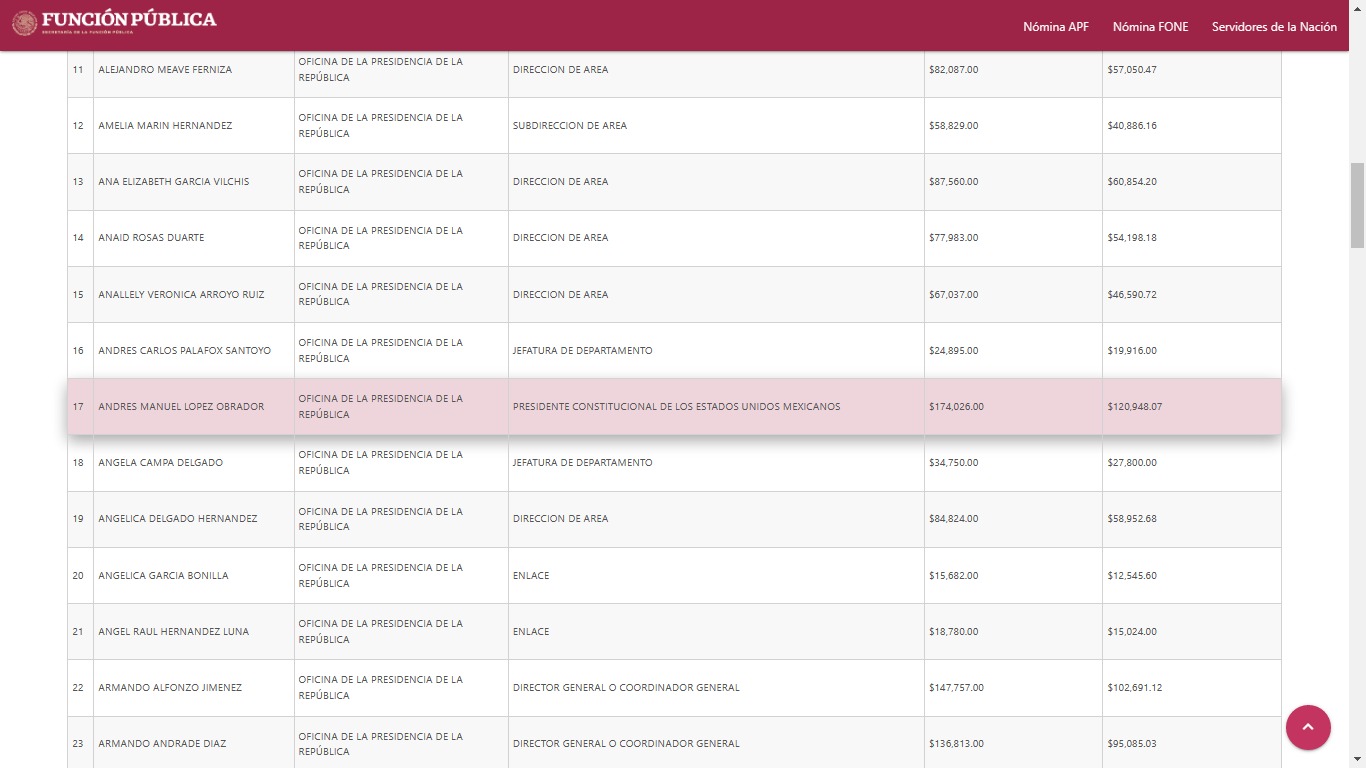Click net salary $95,085.03
The width and height of the screenshot is (1366, 768).
click(x=1132, y=744)
